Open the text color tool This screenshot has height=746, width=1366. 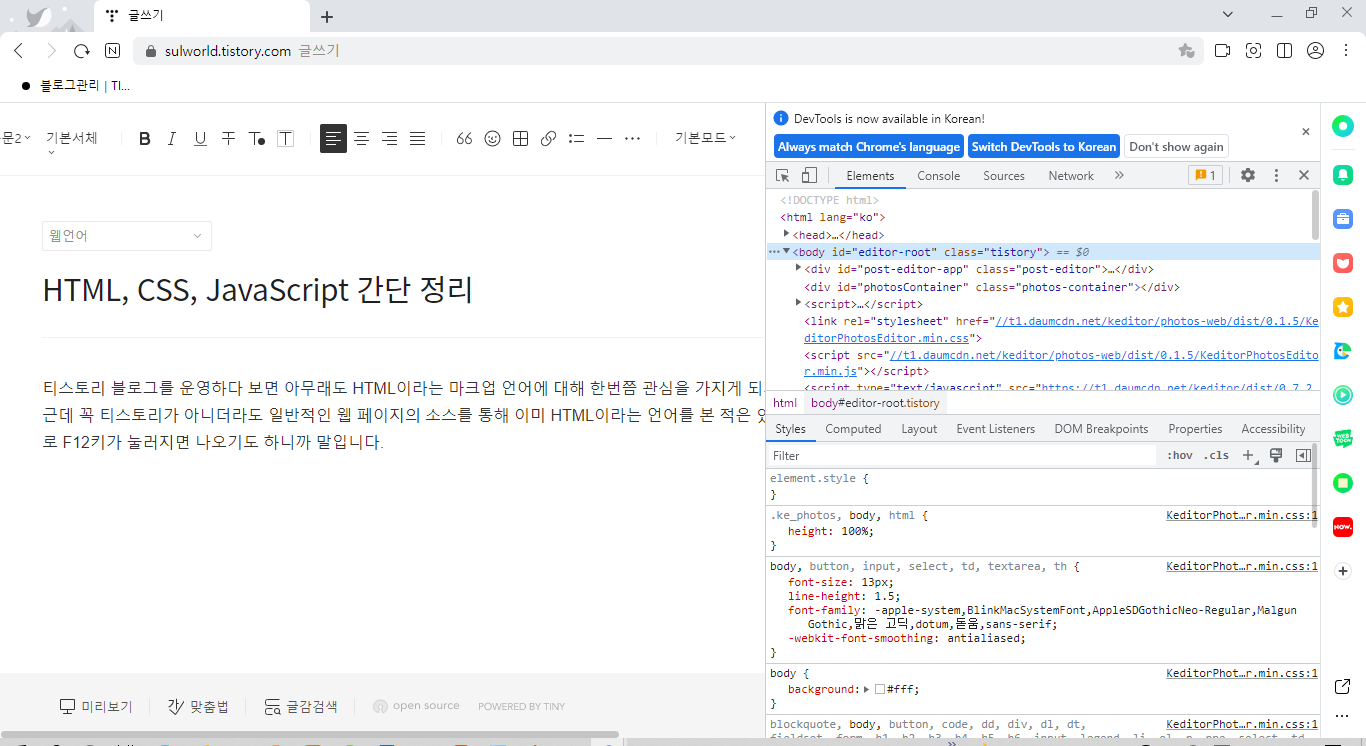tap(257, 139)
